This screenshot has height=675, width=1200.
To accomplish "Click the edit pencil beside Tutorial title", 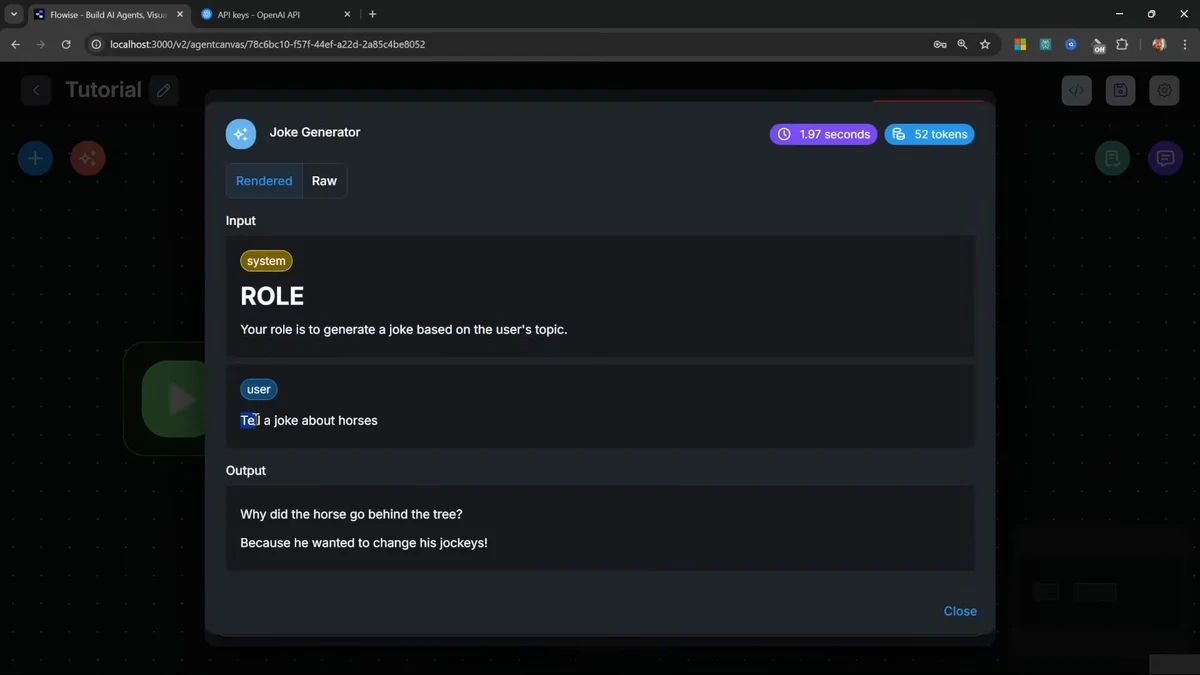I will [164, 90].
